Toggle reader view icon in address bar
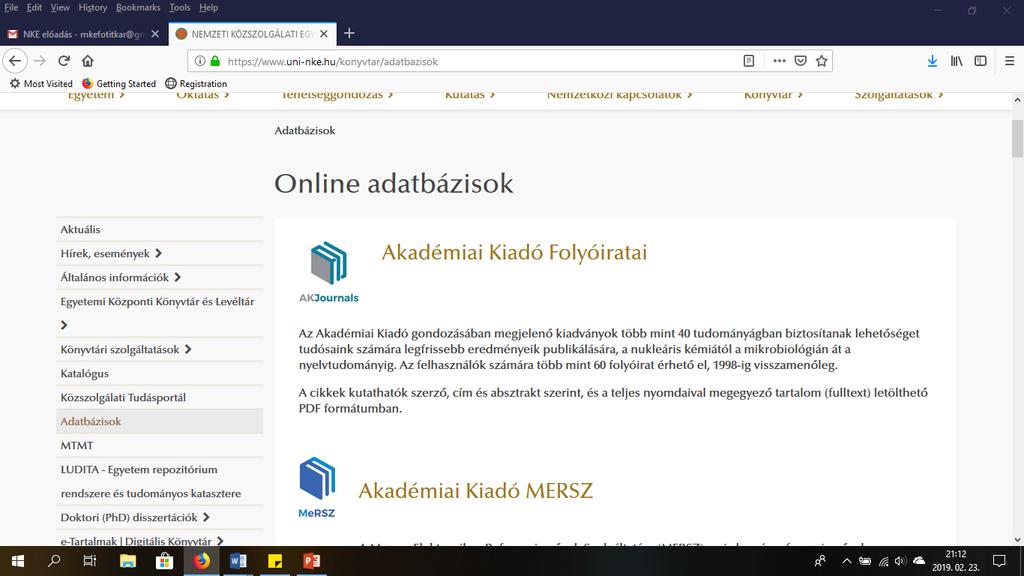1024x576 pixels. 749,61
